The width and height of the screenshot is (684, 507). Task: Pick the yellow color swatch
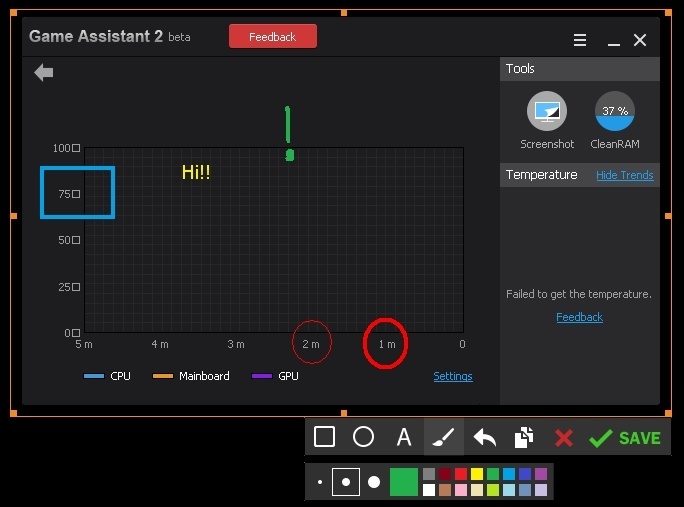click(x=477, y=474)
